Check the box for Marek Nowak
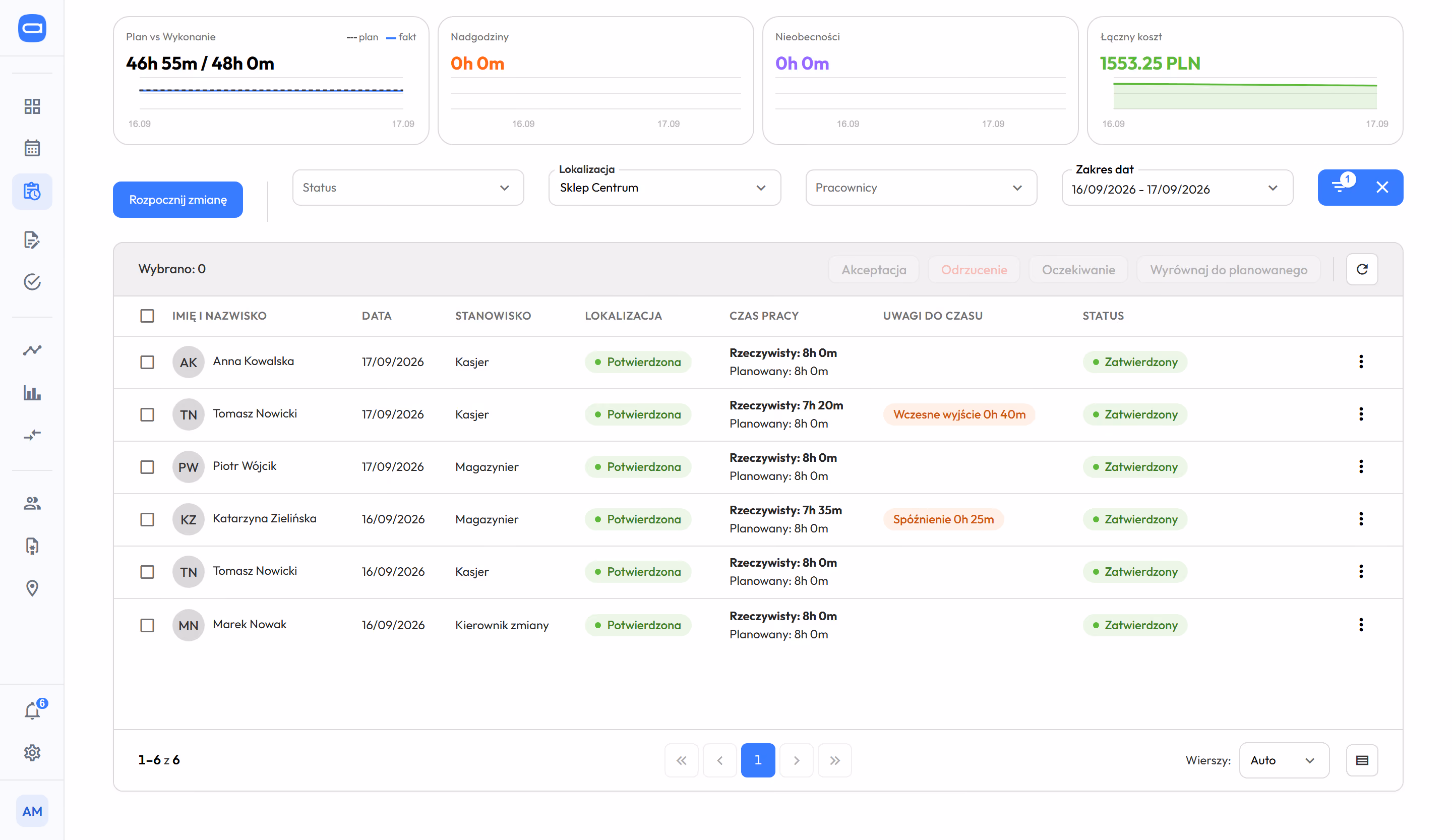The image size is (1452, 840). point(148,626)
